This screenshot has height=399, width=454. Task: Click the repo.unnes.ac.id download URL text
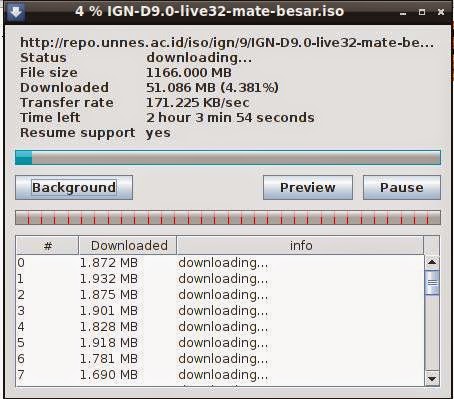point(227,43)
